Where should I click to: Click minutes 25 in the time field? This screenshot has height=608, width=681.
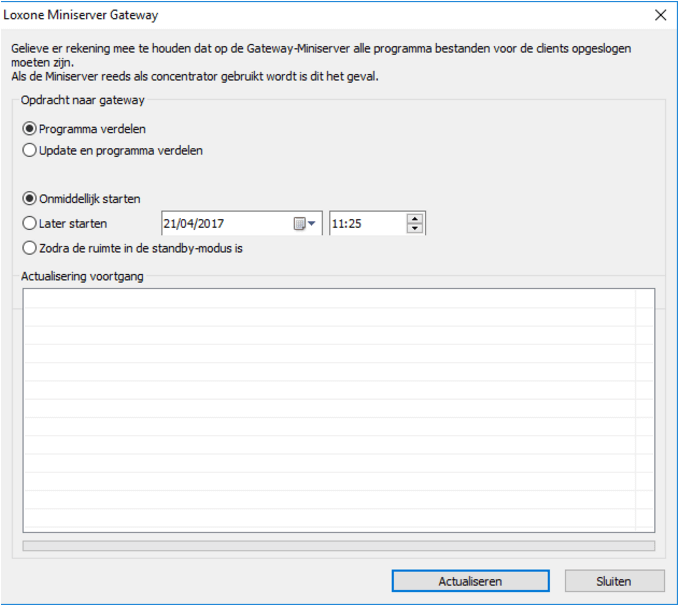coord(353,224)
